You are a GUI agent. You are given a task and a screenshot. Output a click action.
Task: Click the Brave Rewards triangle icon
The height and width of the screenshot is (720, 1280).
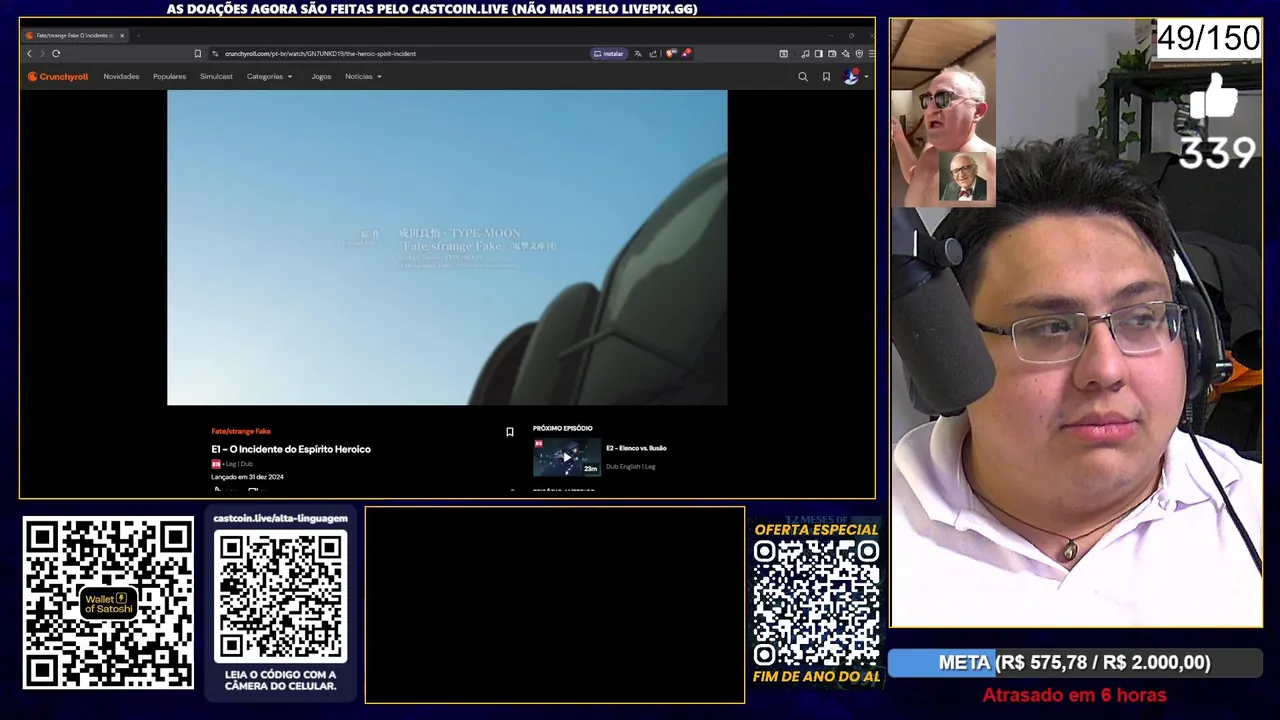(686, 53)
